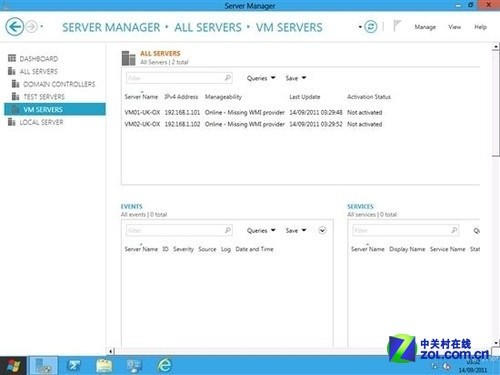Open the navigation history dropdown arrow
The width and height of the screenshot is (500, 375).
point(42,27)
